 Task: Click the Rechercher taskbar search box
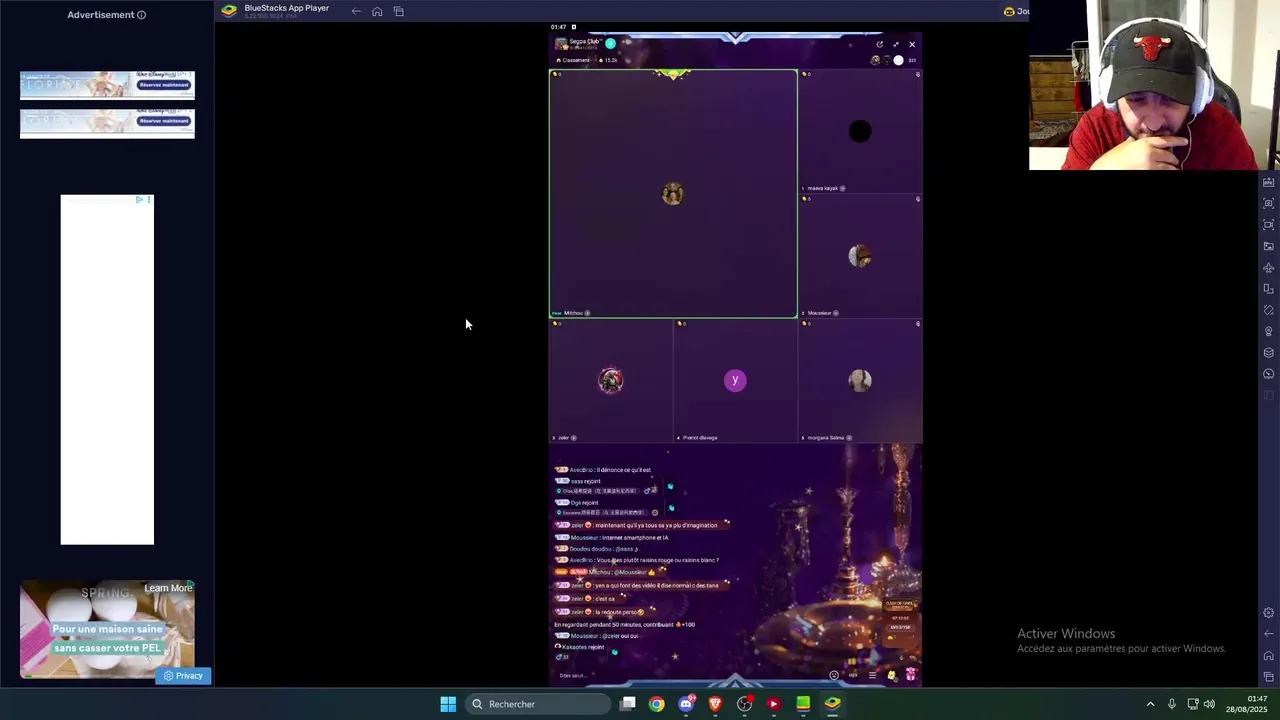(539, 704)
